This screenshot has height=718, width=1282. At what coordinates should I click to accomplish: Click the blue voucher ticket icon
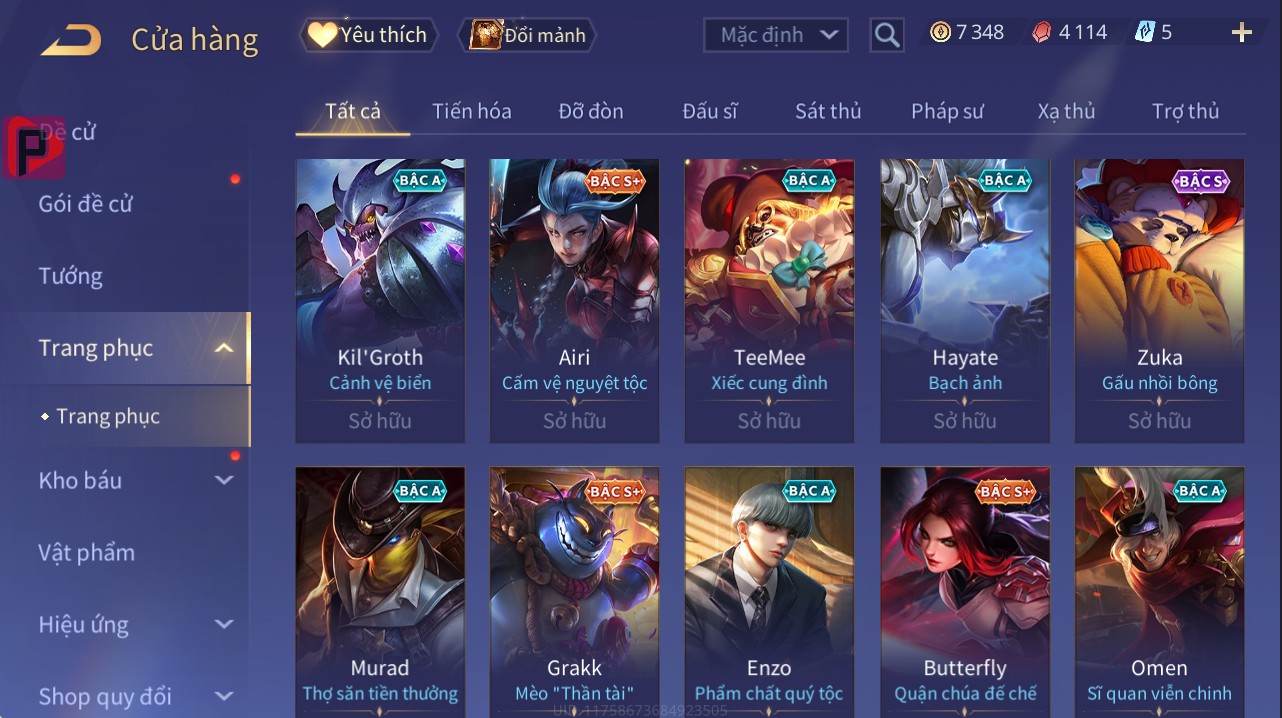click(x=1144, y=32)
